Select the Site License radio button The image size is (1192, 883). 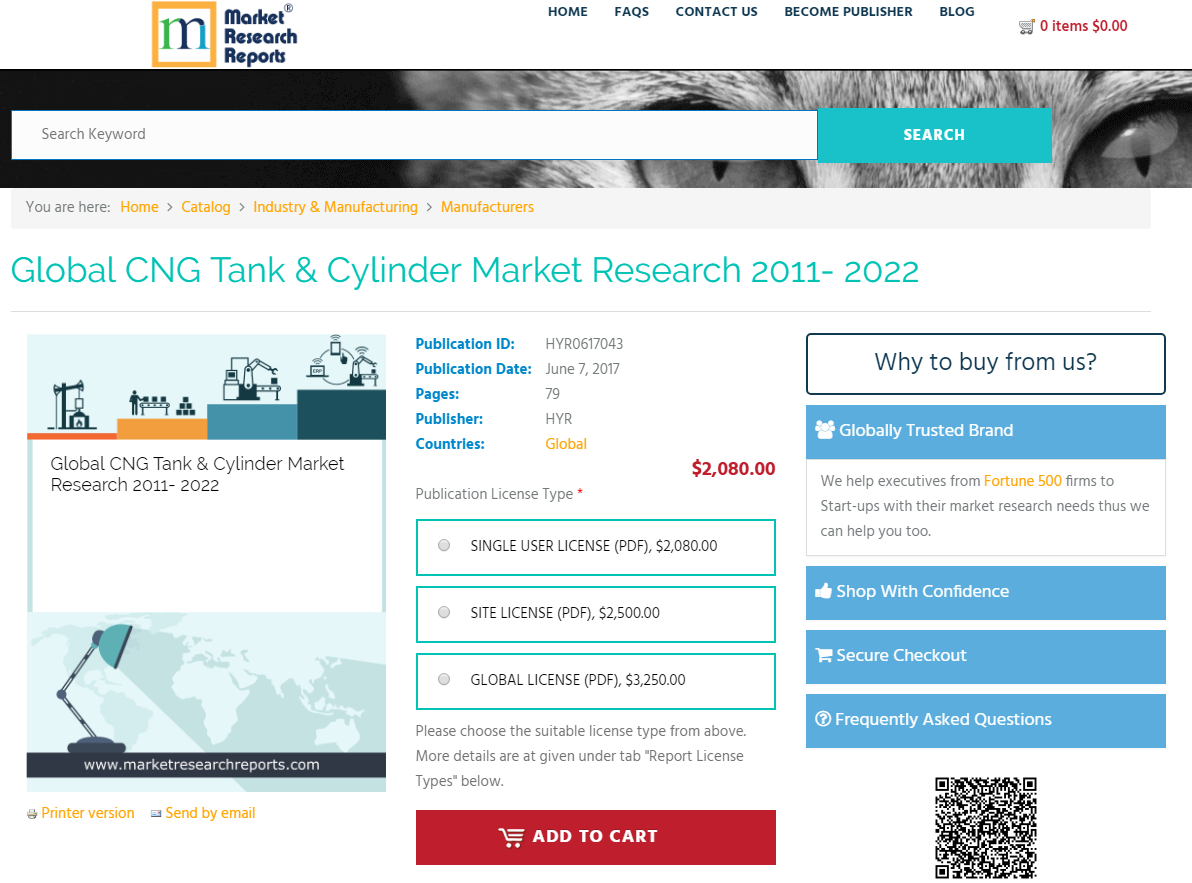pyautogui.click(x=443, y=612)
